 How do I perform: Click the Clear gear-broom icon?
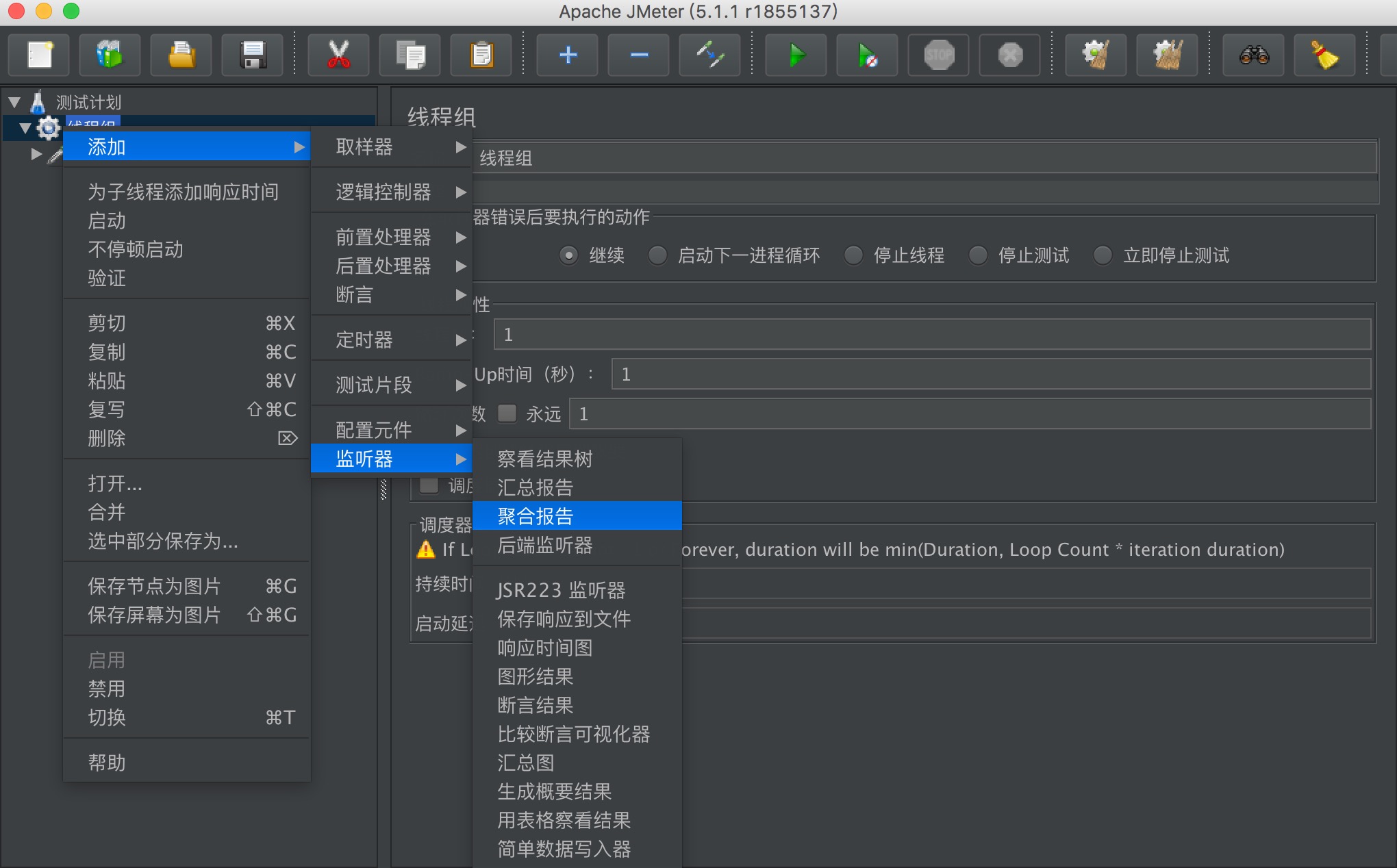pyautogui.click(x=1096, y=55)
